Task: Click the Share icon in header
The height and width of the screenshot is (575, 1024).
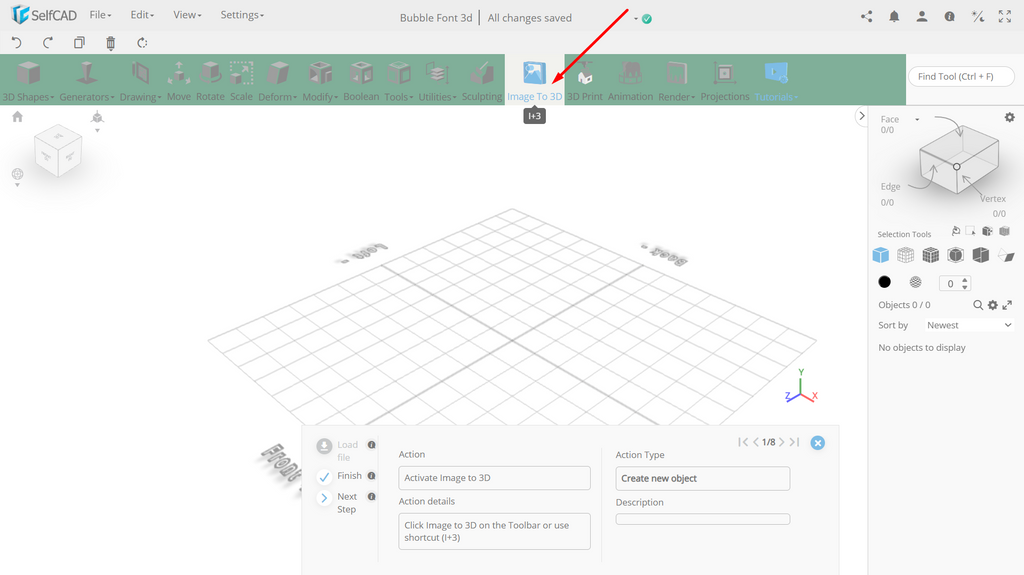Action: 867,17
